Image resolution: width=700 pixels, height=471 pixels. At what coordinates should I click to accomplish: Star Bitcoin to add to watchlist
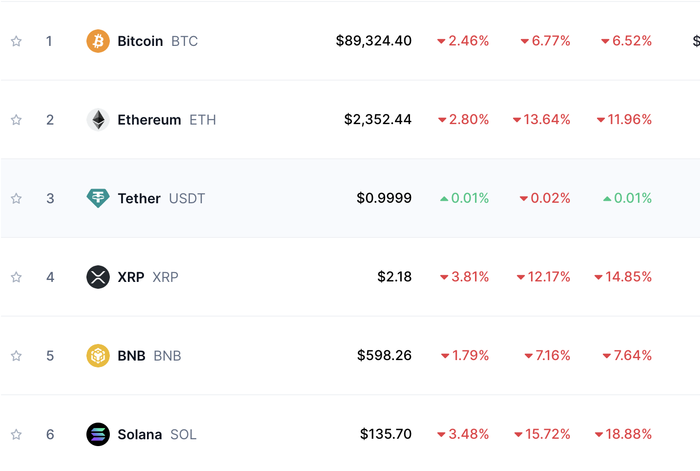(x=16, y=41)
